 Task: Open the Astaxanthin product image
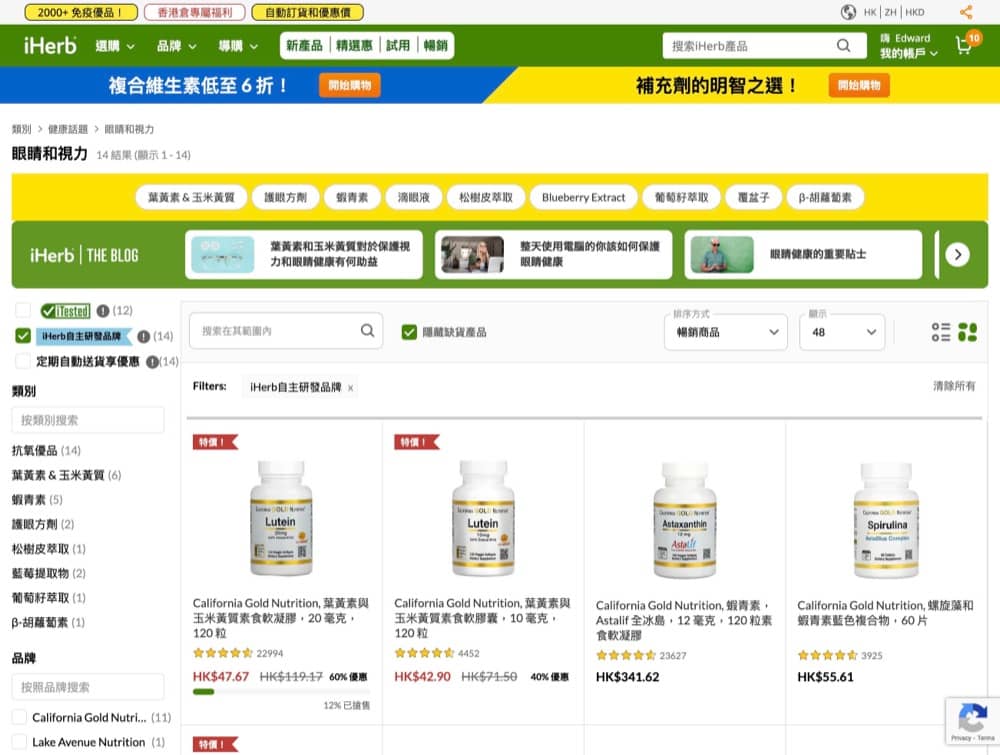pyautogui.click(x=684, y=520)
